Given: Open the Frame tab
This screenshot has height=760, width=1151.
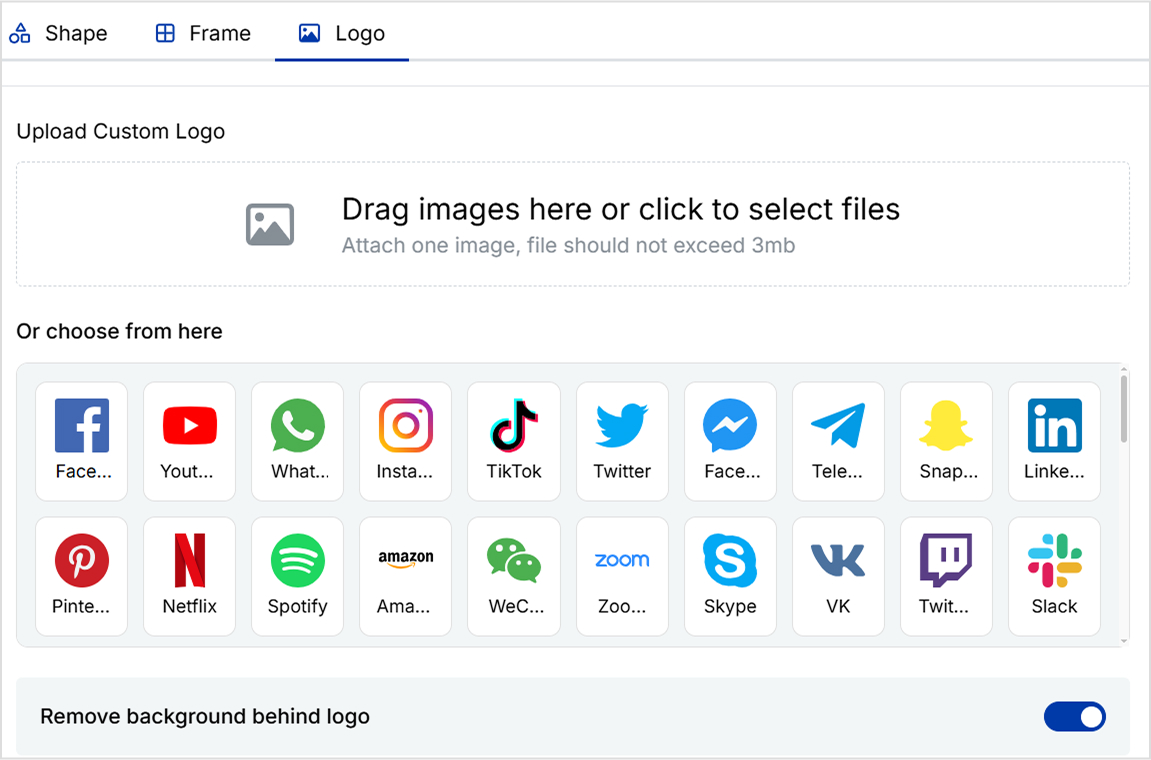Looking at the screenshot, I should 203,33.
